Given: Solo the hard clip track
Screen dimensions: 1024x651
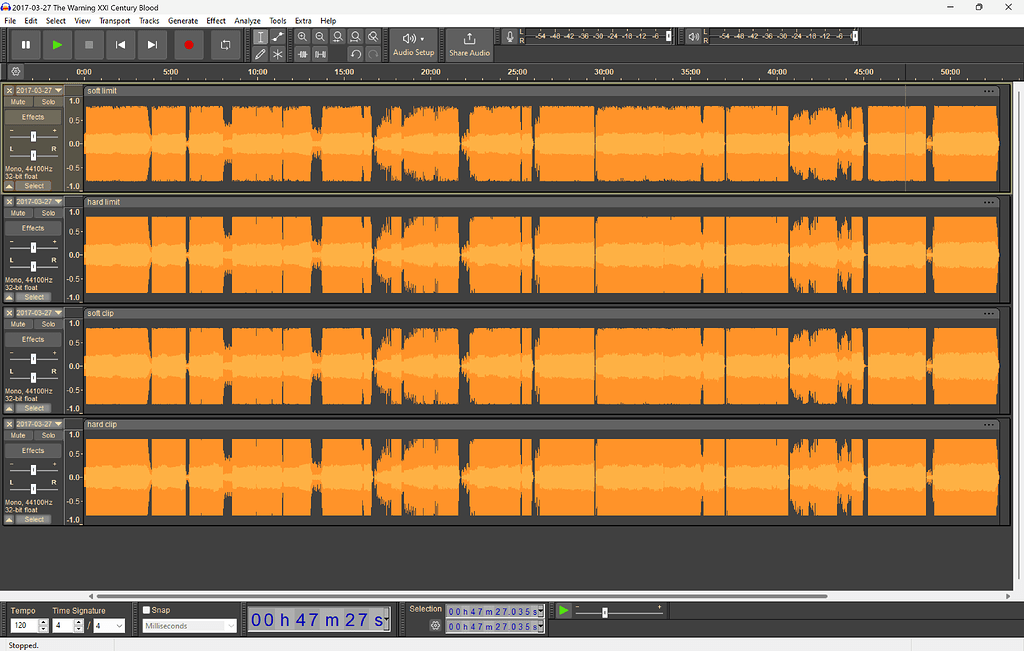Looking at the screenshot, I should tap(47, 435).
